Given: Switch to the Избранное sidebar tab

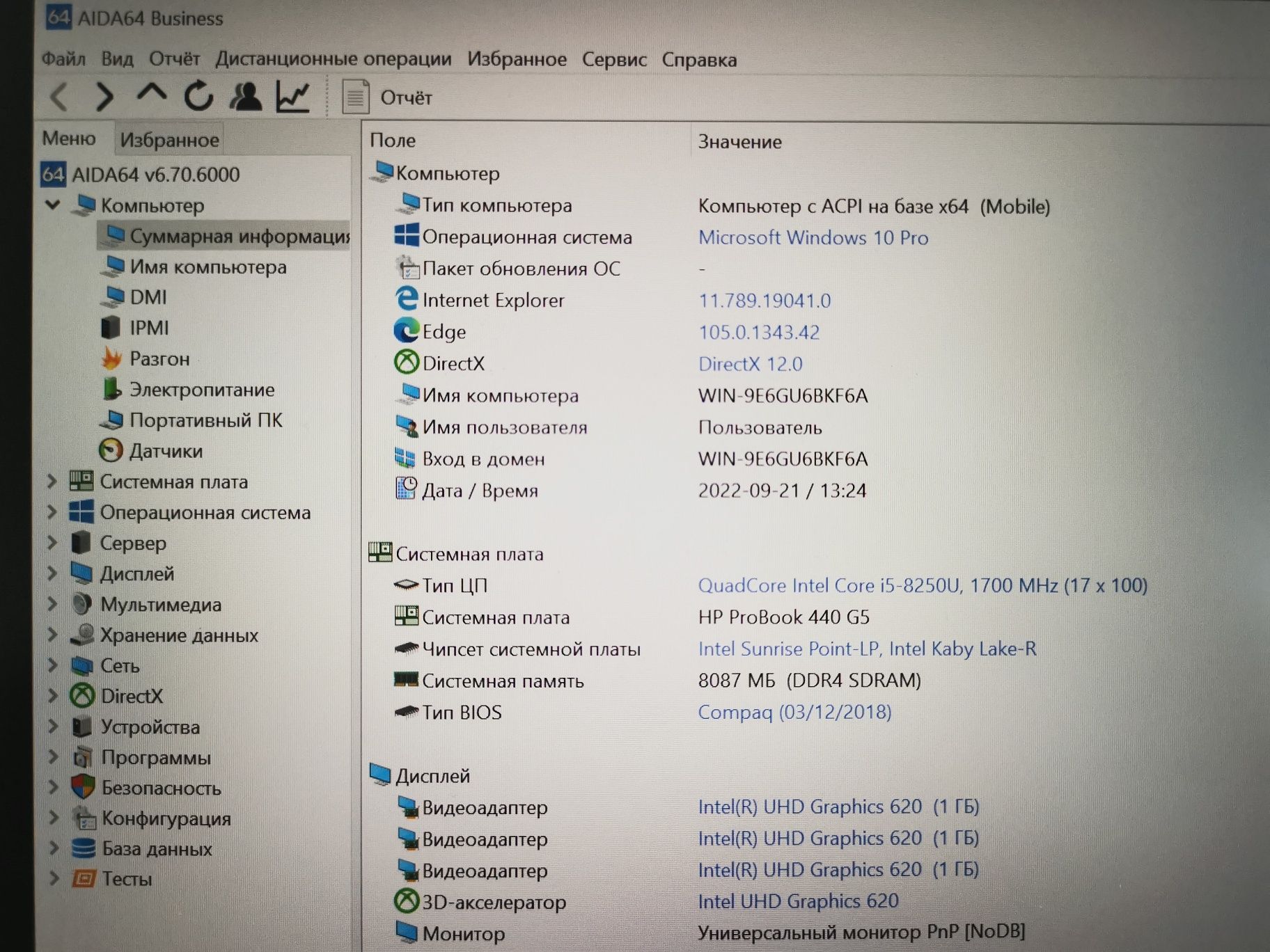Looking at the screenshot, I should pos(169,140).
